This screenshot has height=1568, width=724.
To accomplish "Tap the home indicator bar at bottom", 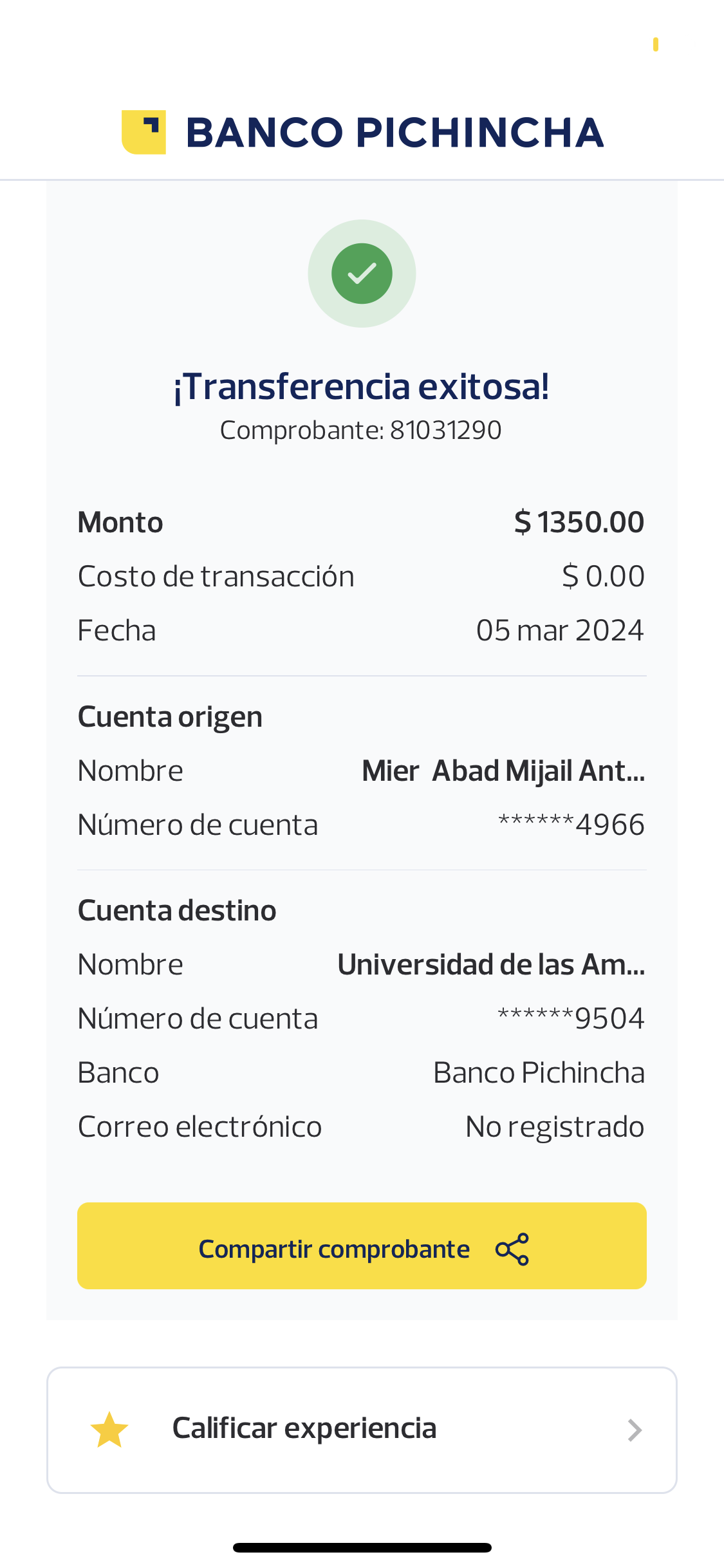I will (x=362, y=1547).
